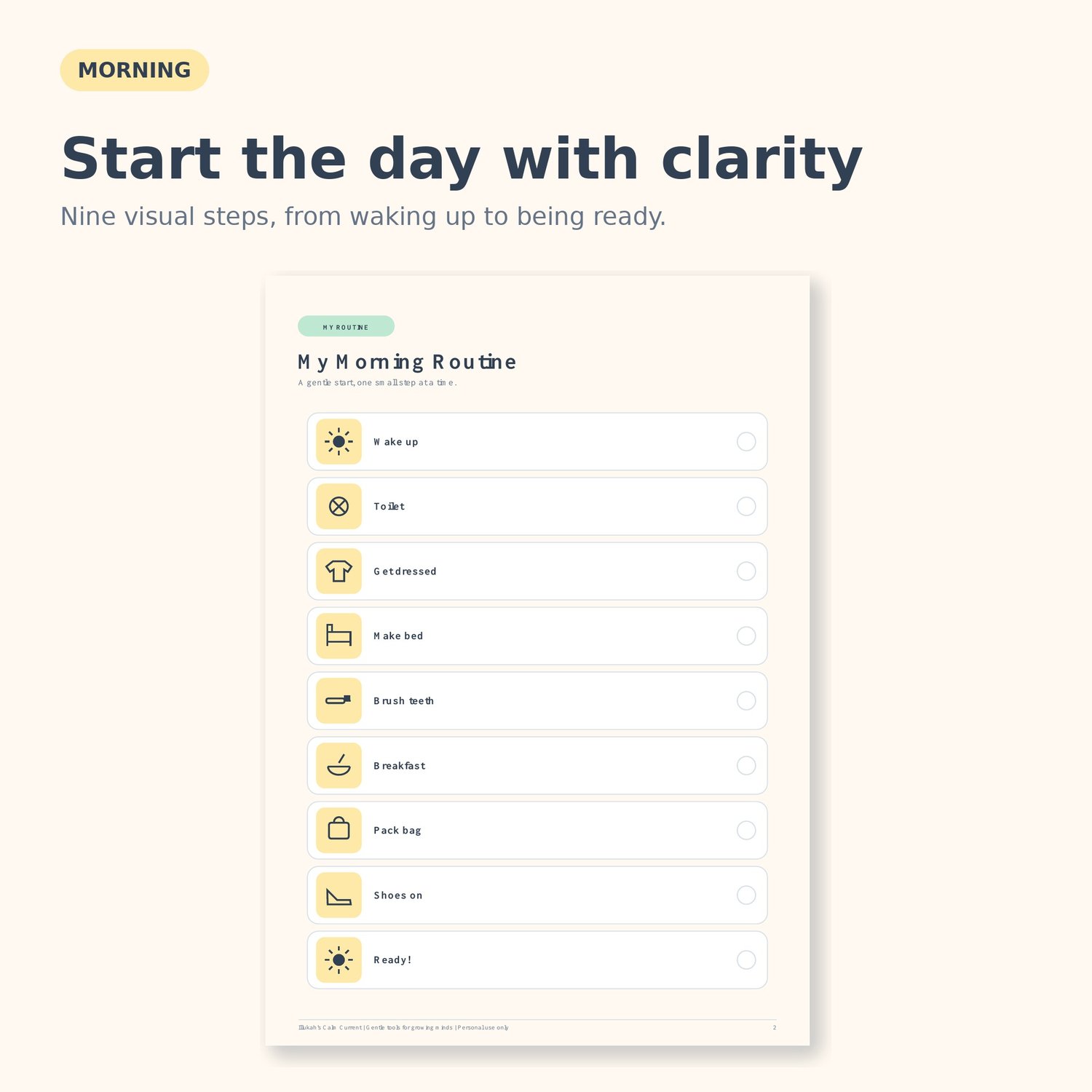Click the yellow MORNING badge
The height and width of the screenshot is (1092, 1092).
pos(135,70)
